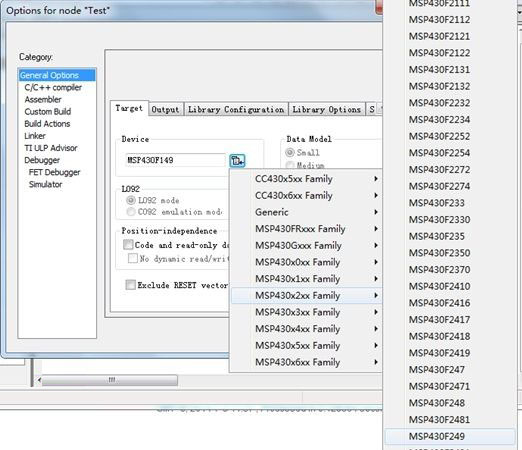522x450 pixels.
Task: Expand CC430x5xx Family submenu
Action: (306, 179)
